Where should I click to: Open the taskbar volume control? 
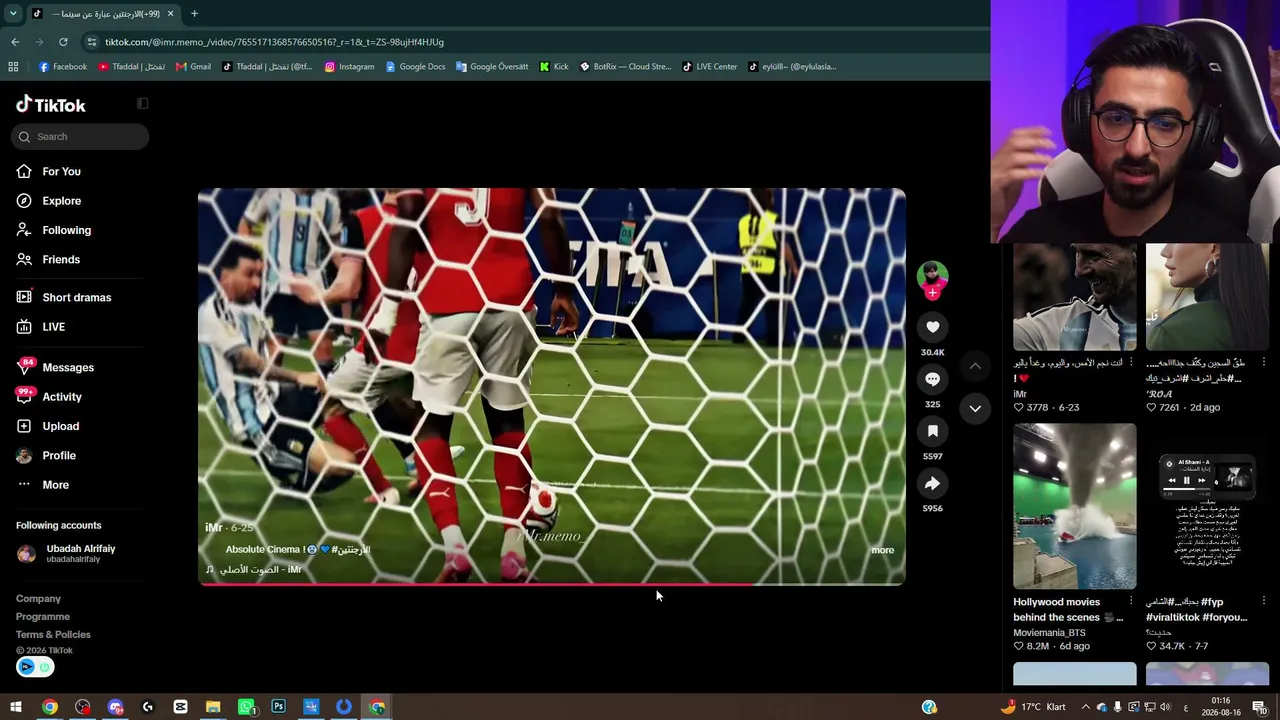[x=1165, y=707]
